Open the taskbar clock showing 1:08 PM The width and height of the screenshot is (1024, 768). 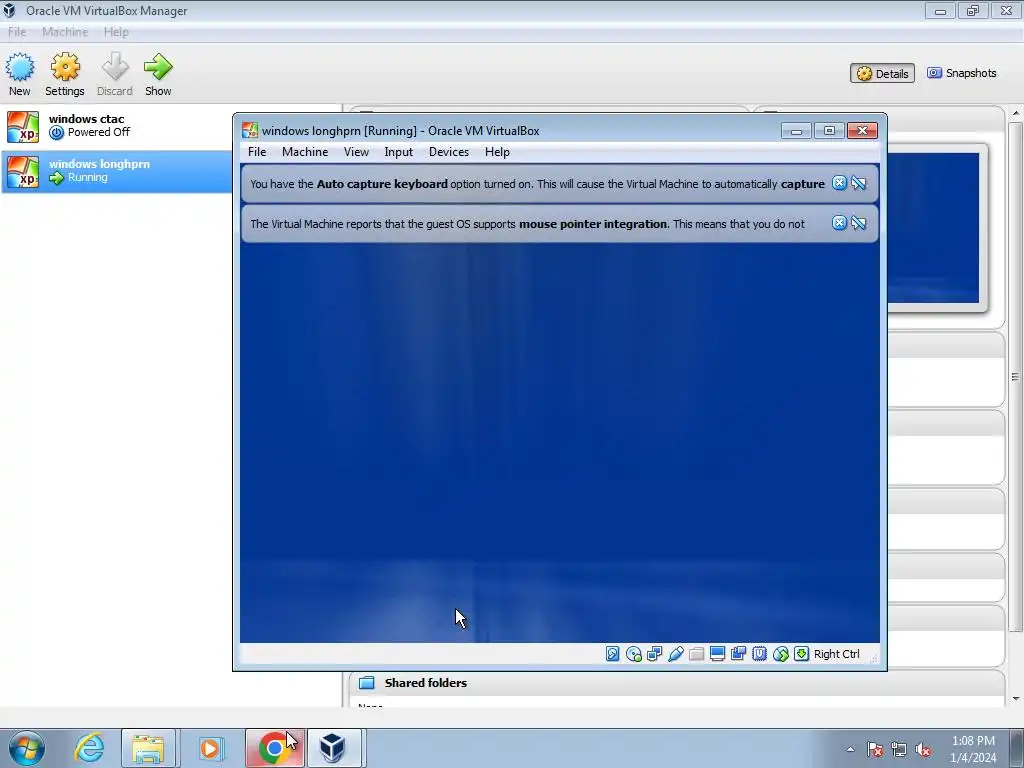973,749
